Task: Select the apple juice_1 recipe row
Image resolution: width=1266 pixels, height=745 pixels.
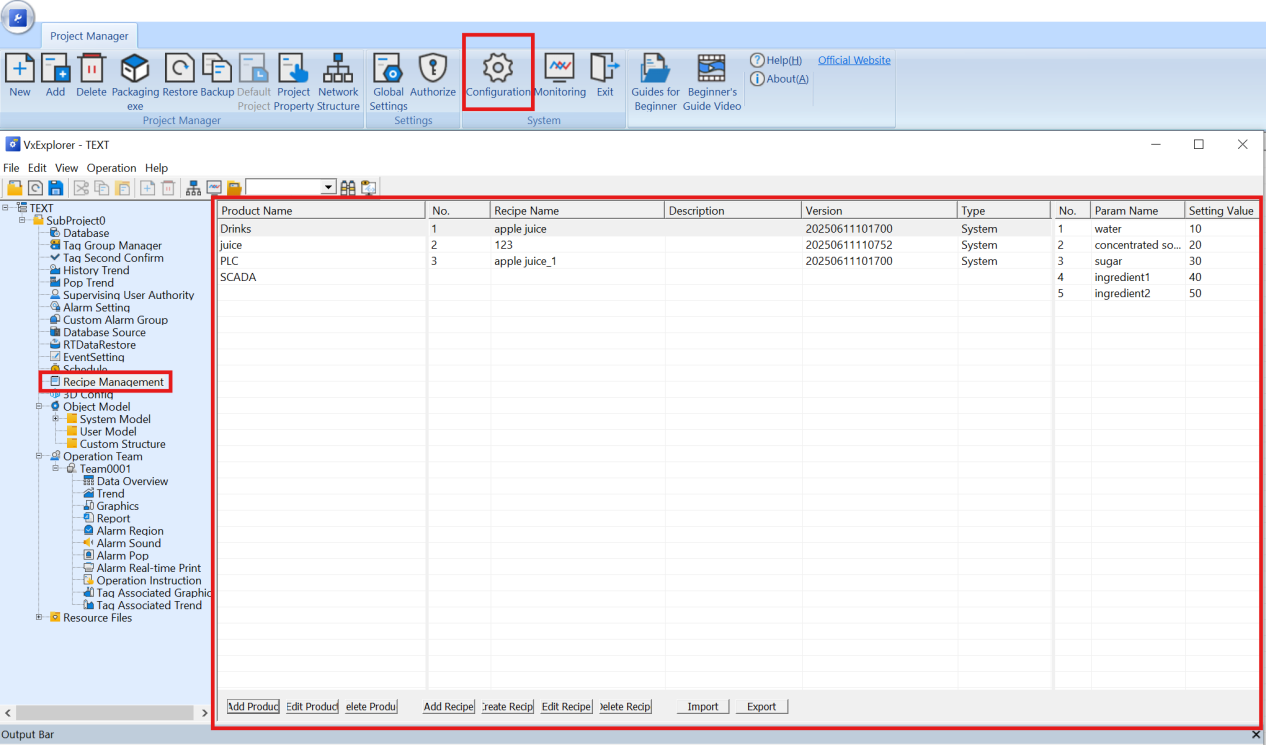Action: [x=740, y=261]
